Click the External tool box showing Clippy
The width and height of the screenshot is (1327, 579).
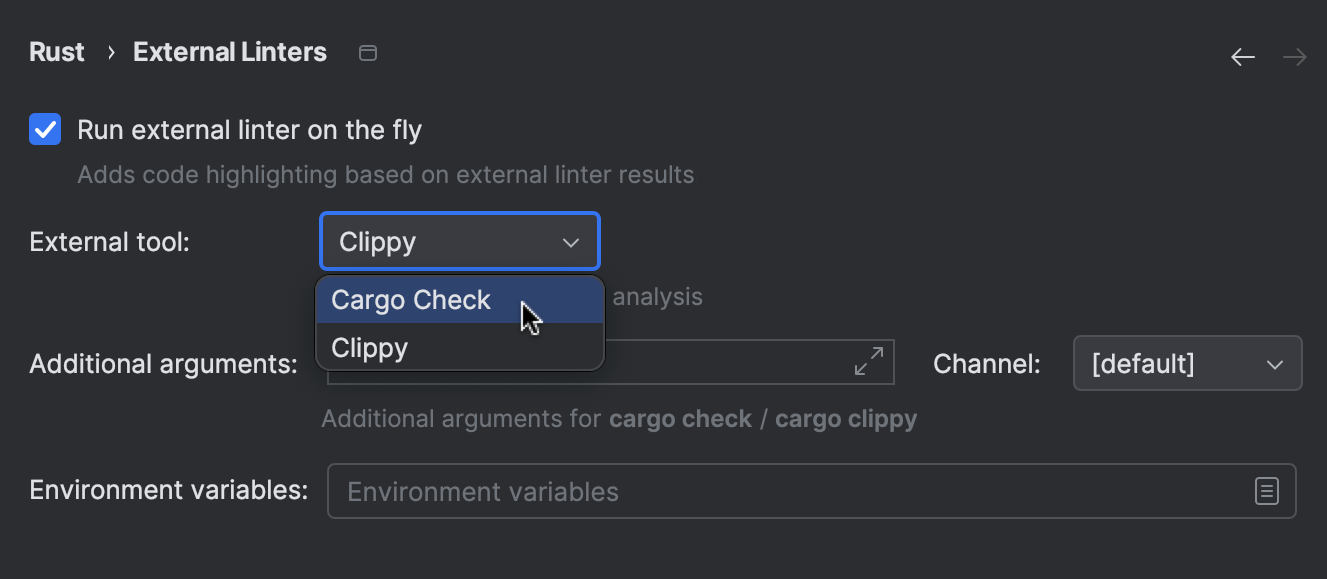440,242
